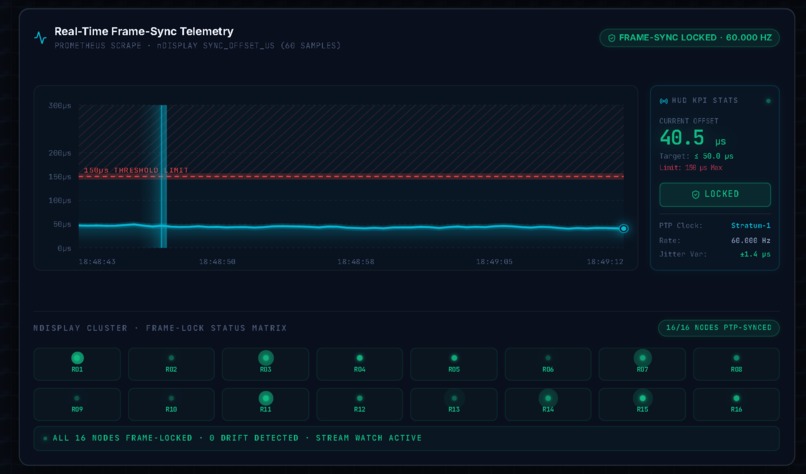The width and height of the screenshot is (806, 474).
Task: Click the Stratum-1 PTP Clock value
Action: click(x=750, y=225)
